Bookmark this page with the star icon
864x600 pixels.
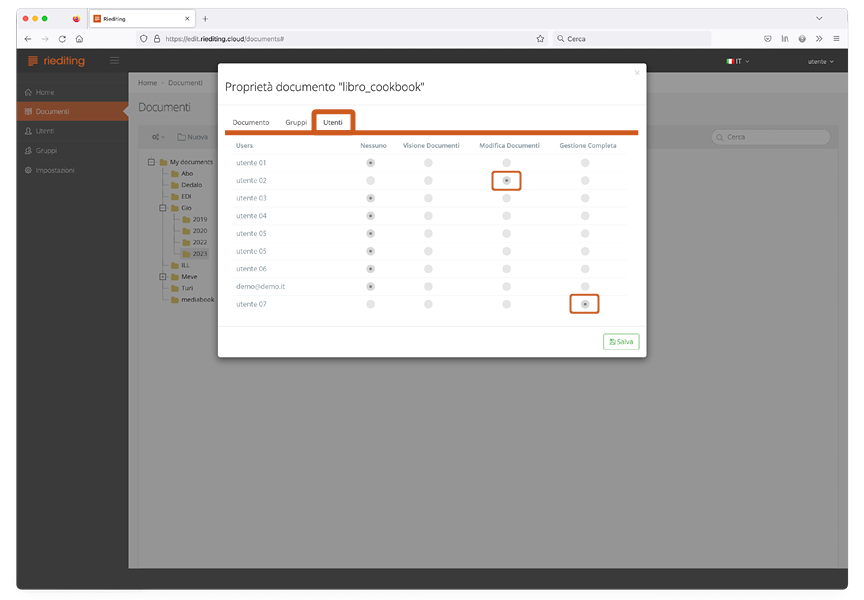click(x=540, y=39)
